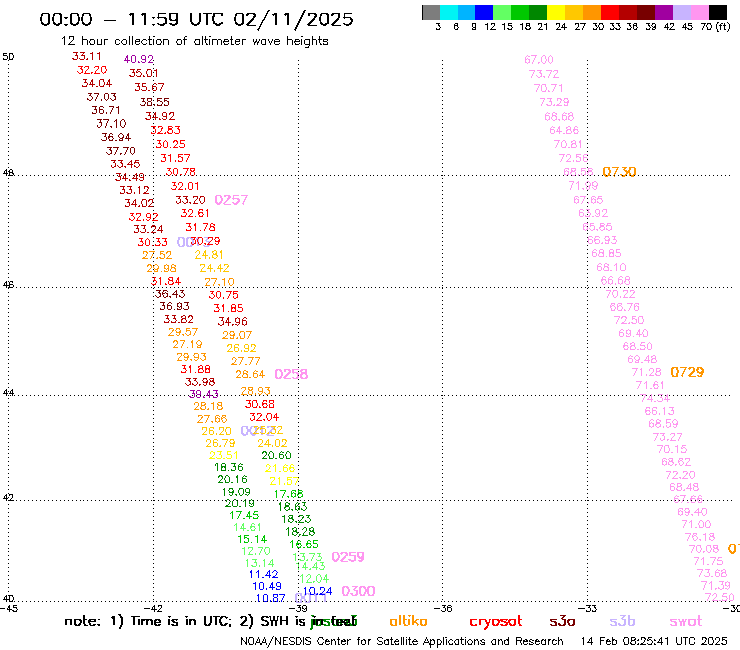Image resolution: width=740 pixels, height=650 pixels.
Task: Click the longitude axis label '-33'
Action: click(589, 609)
